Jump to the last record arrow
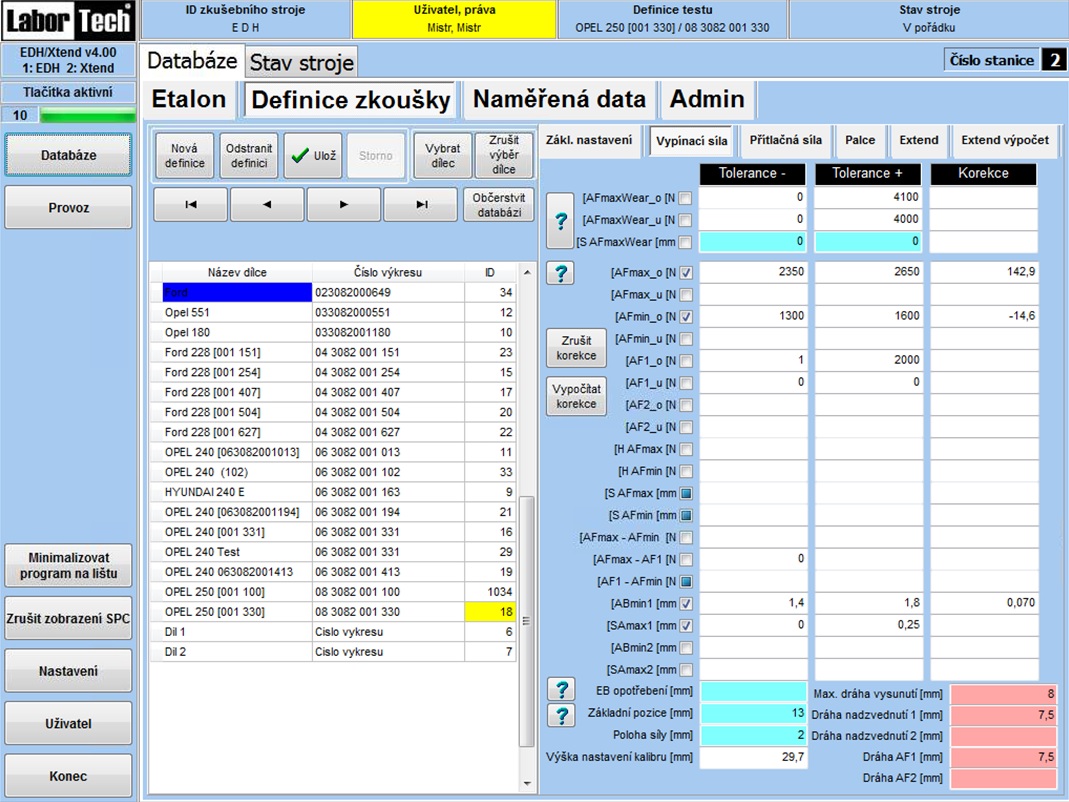1069x802 pixels. 421,205
